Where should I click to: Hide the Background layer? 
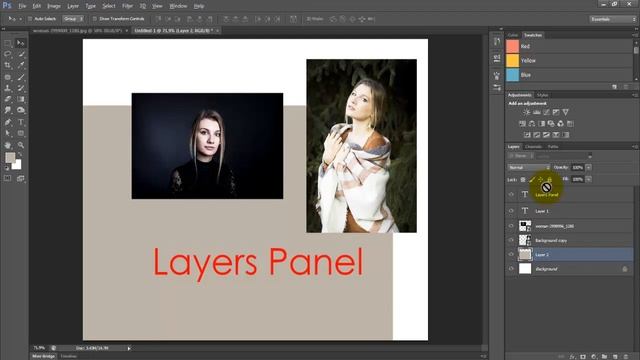coord(511,269)
